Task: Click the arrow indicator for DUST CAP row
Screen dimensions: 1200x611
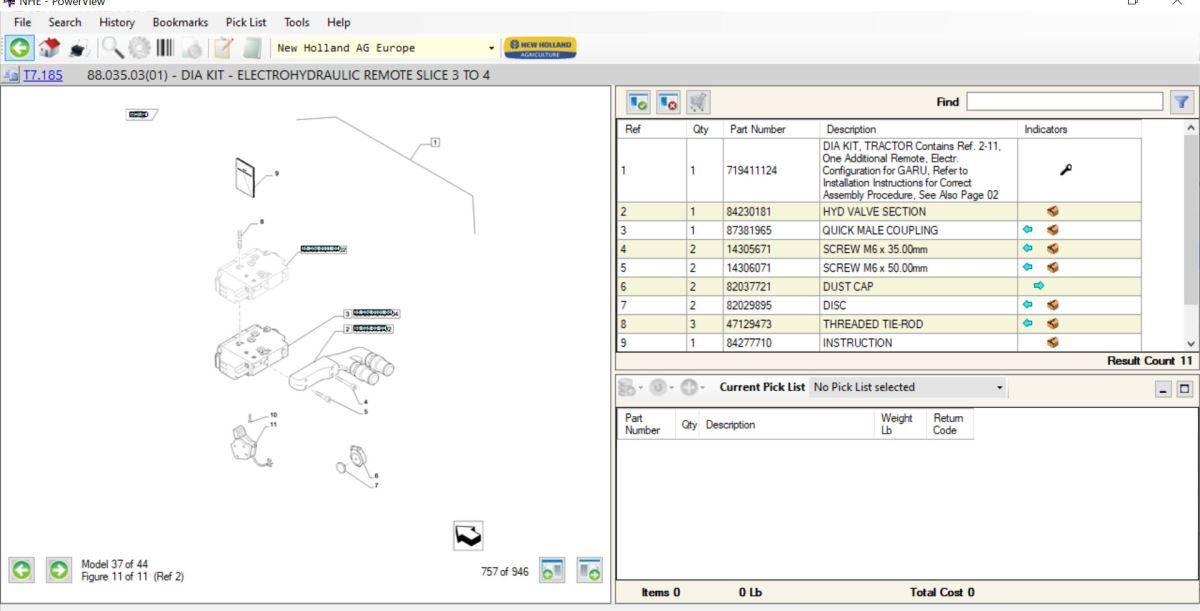Action: (1039, 286)
